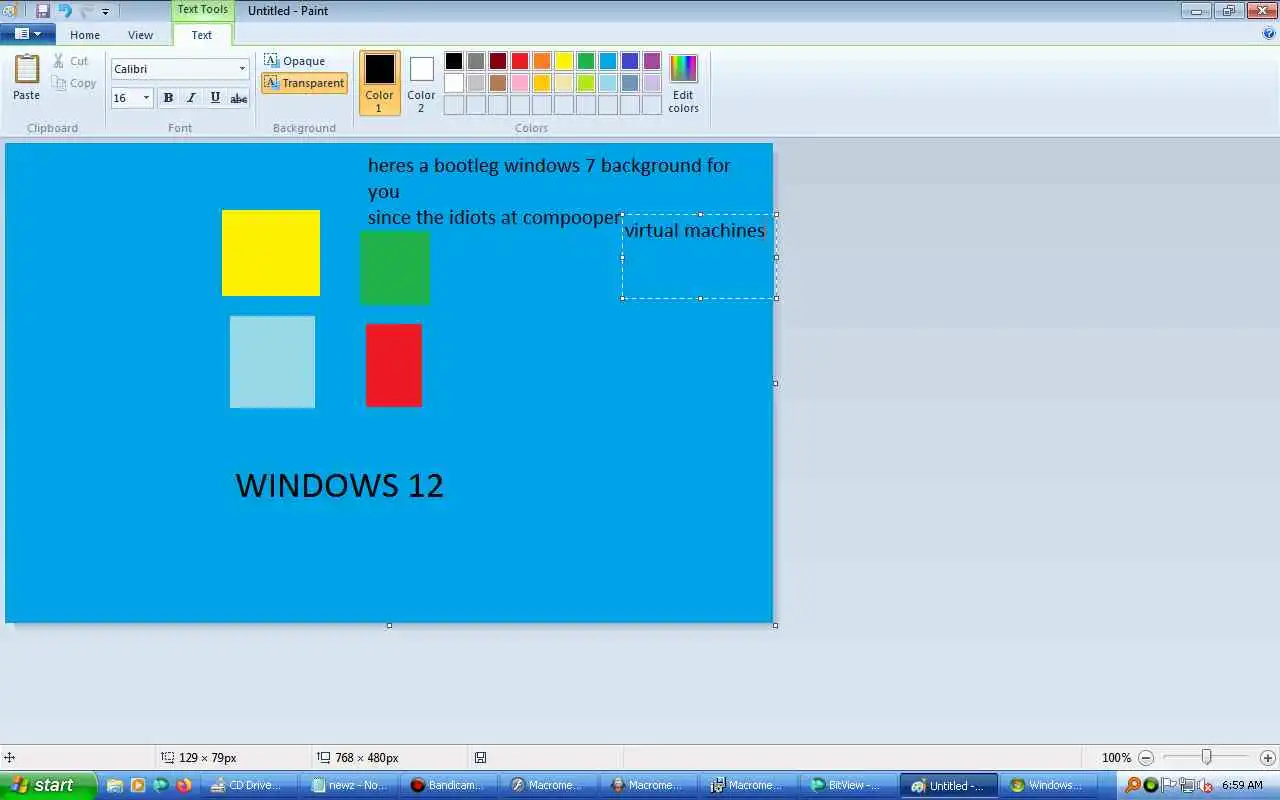Click the zoom in plus button
The height and width of the screenshot is (800, 1280).
tap(1268, 758)
